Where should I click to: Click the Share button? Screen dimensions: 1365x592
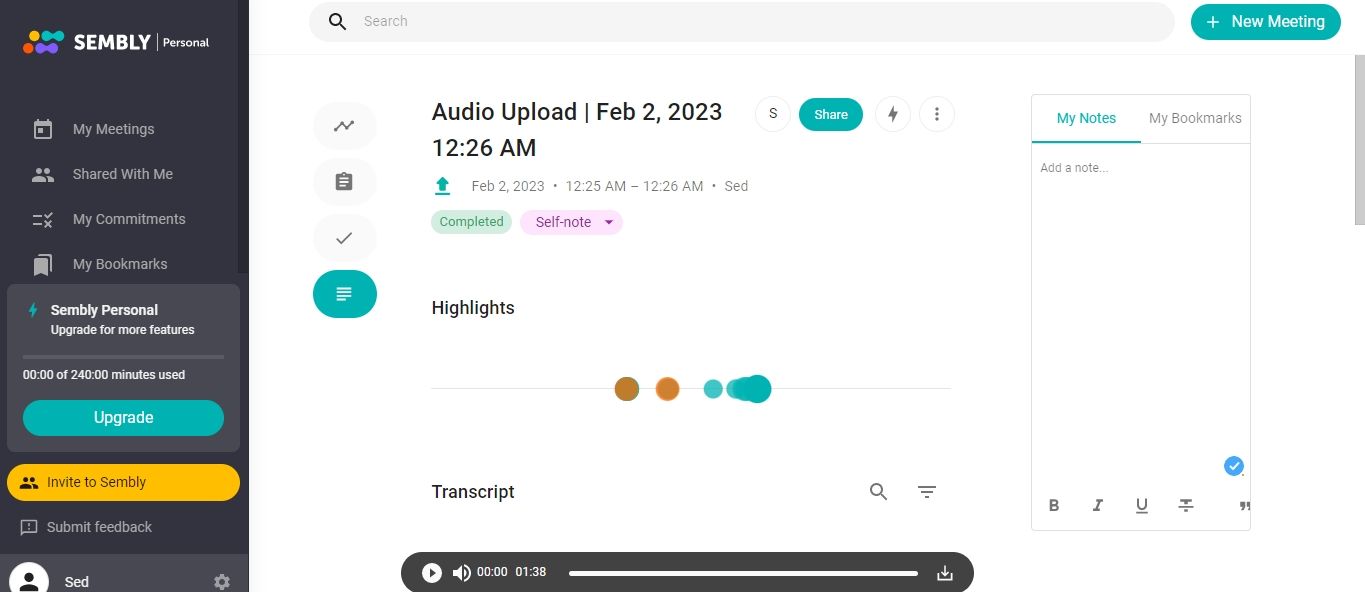(x=831, y=114)
